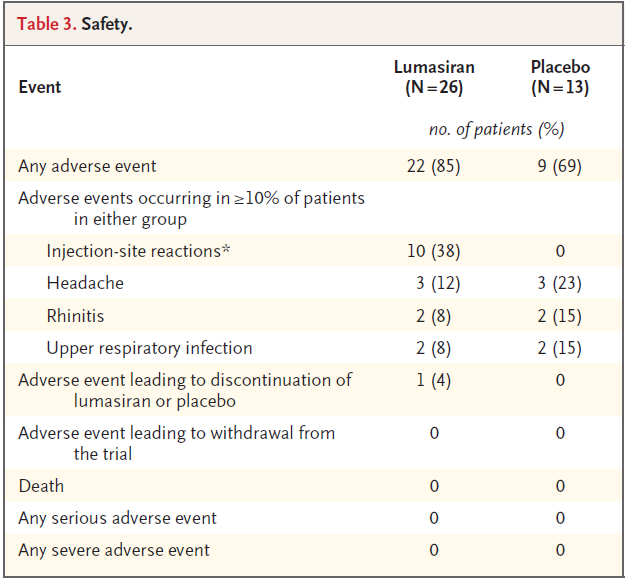626x581 pixels.
Task: Select the 'Headache' row label
Action: point(85,283)
